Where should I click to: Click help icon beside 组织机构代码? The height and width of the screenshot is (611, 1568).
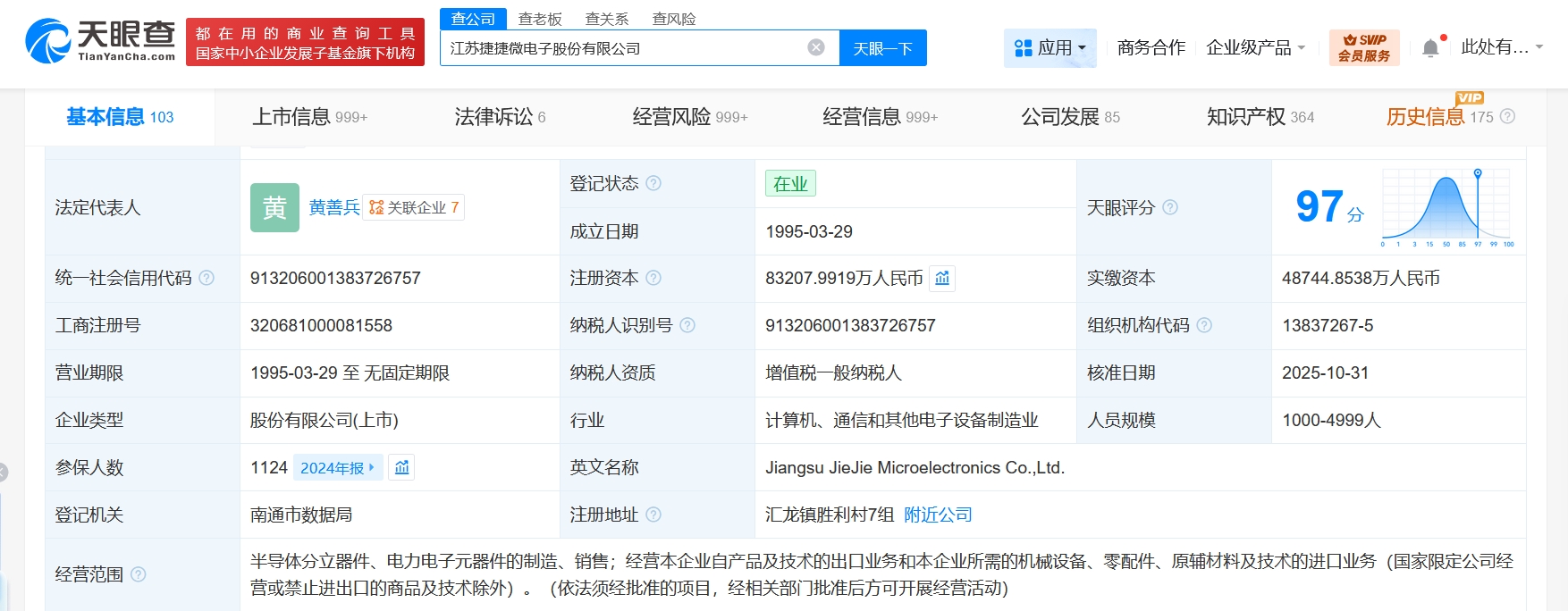tap(1204, 325)
